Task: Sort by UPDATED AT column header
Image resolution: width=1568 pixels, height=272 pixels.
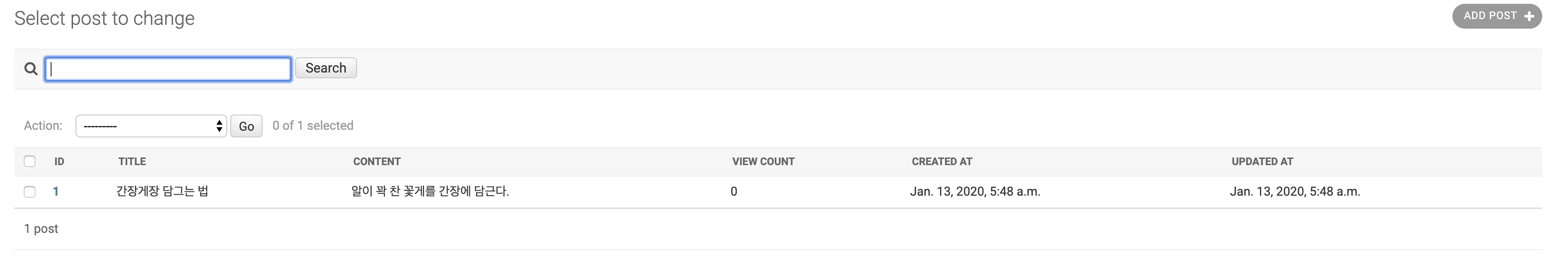Action: click(1262, 161)
